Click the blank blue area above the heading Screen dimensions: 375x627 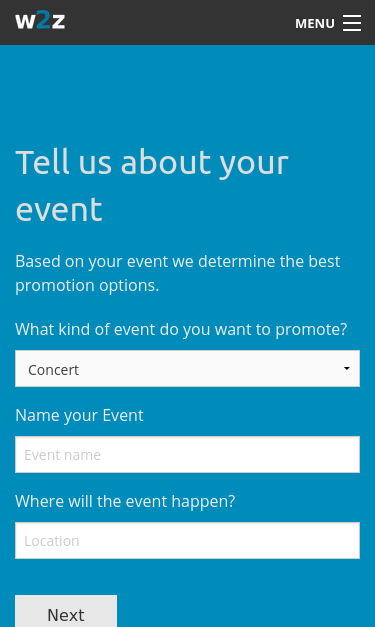(188, 92)
